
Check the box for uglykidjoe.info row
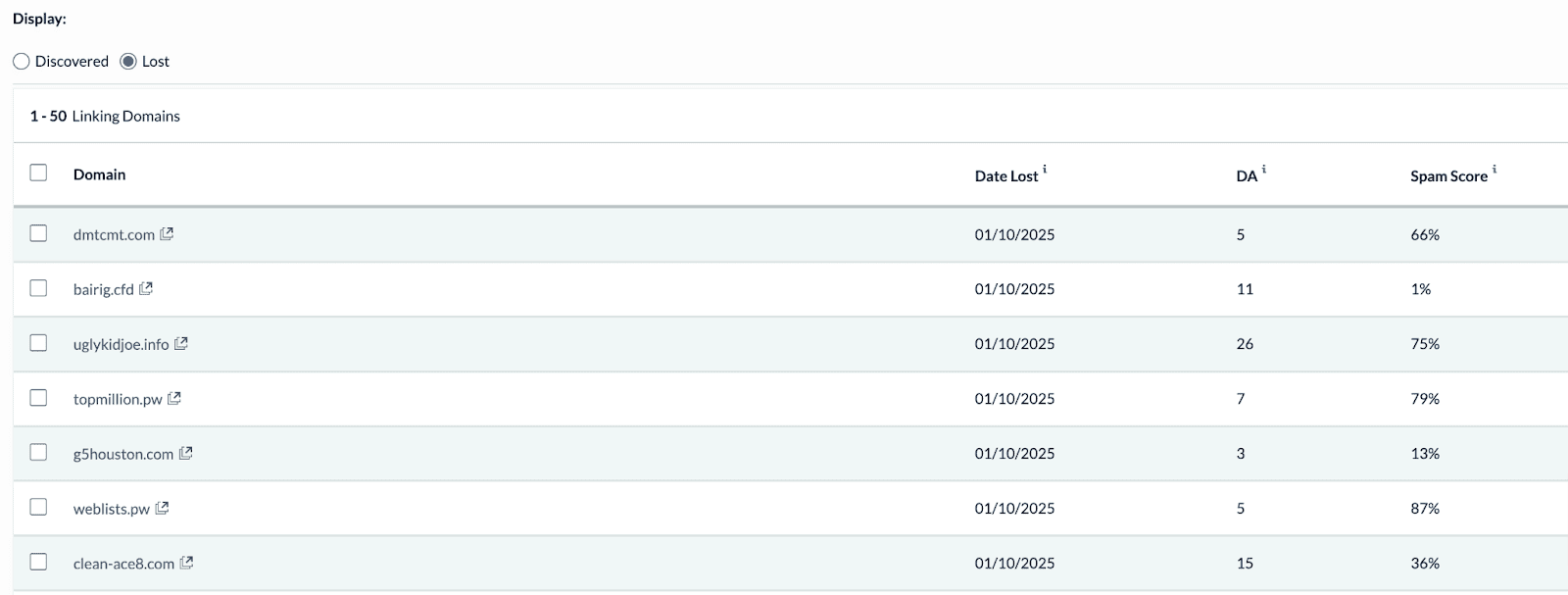click(38, 343)
